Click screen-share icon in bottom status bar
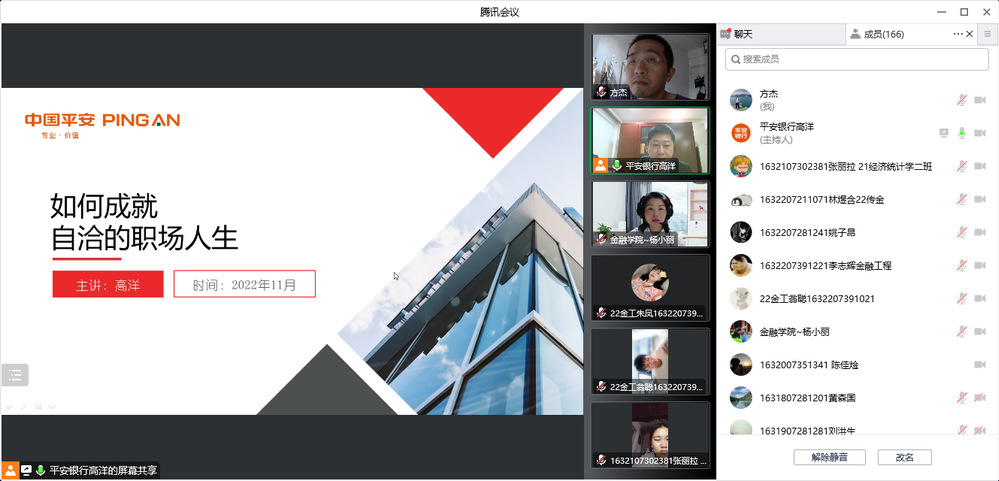This screenshot has width=999, height=481. click(26, 470)
